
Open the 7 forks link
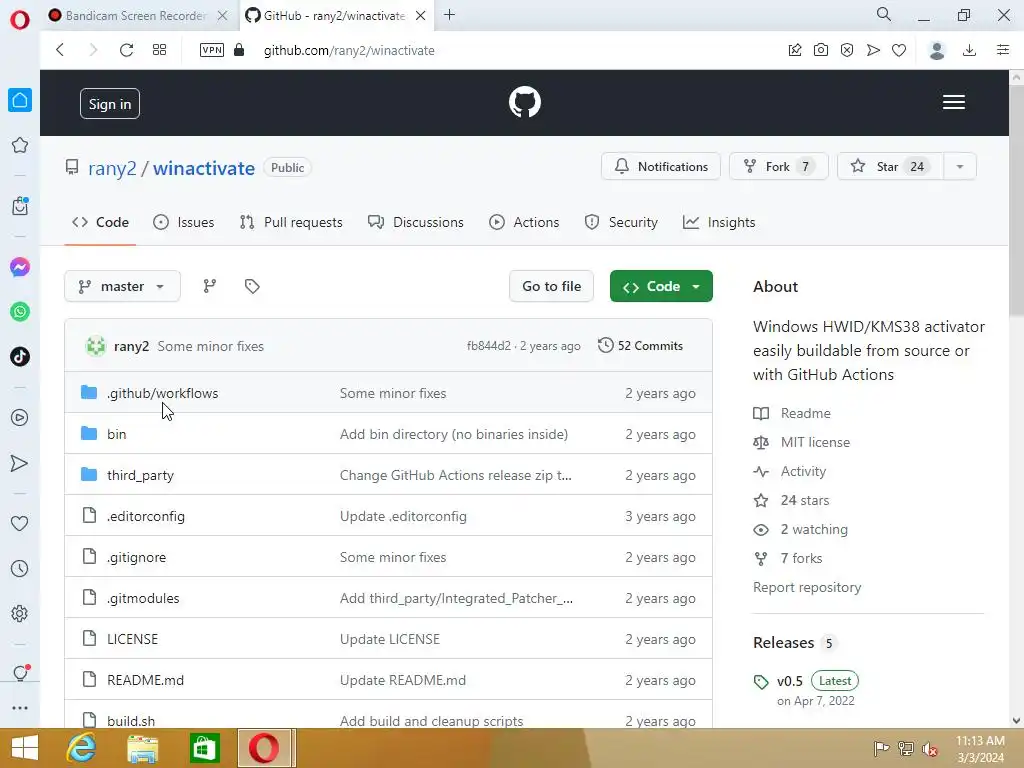801,558
